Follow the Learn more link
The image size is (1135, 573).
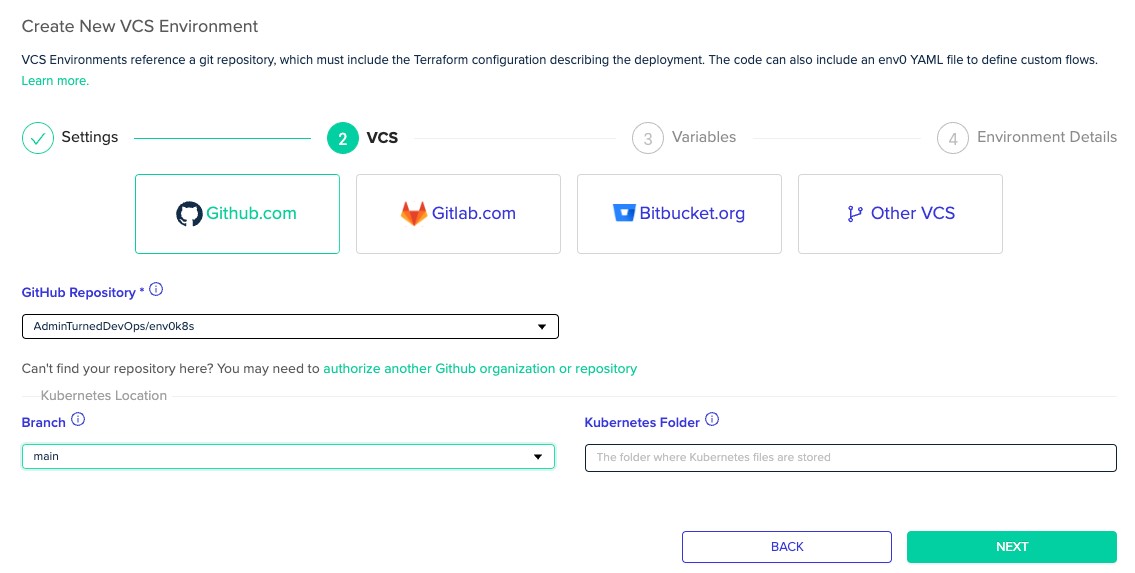coord(55,80)
